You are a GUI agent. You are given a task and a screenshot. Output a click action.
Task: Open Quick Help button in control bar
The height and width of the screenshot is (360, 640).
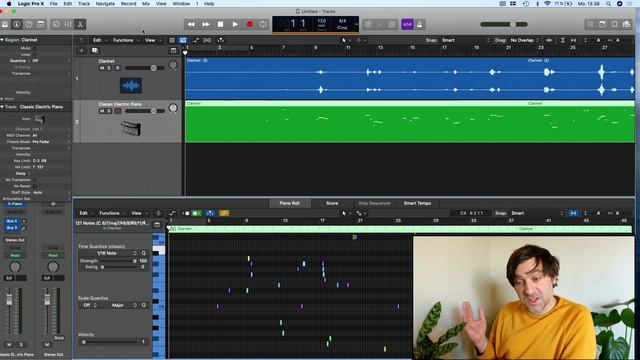(29, 24)
